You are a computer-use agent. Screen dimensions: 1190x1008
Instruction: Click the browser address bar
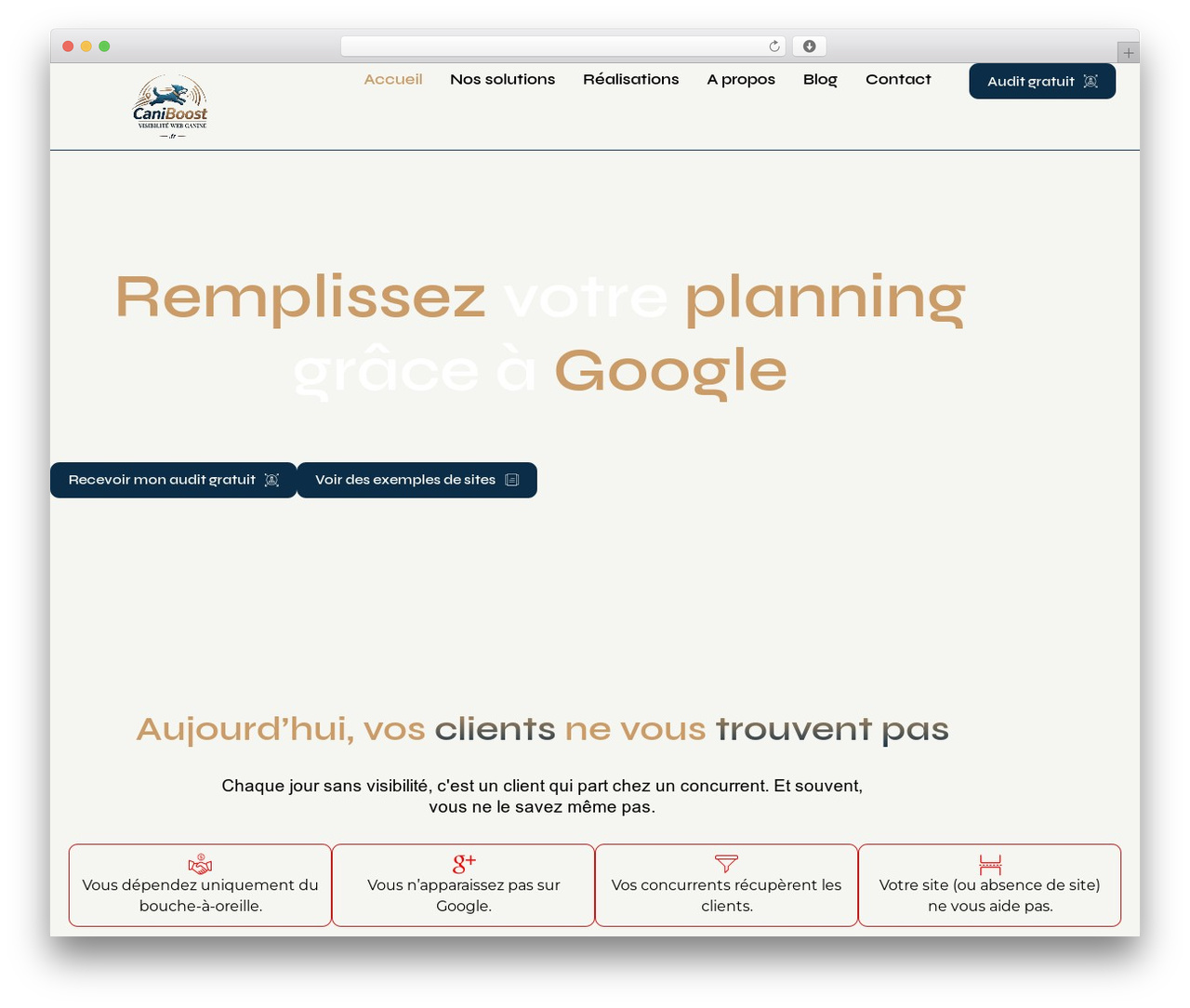[x=562, y=46]
